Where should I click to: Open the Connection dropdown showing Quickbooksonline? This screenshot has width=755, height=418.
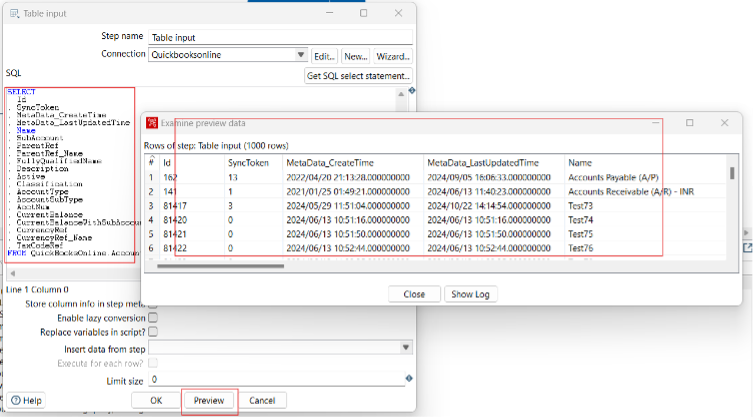(301, 55)
